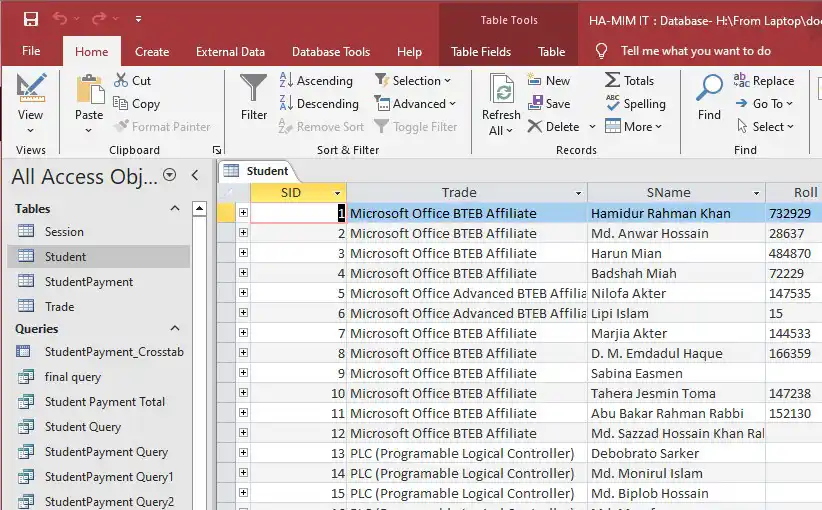
Task: Collapse the navigation pane
Action: (195, 175)
